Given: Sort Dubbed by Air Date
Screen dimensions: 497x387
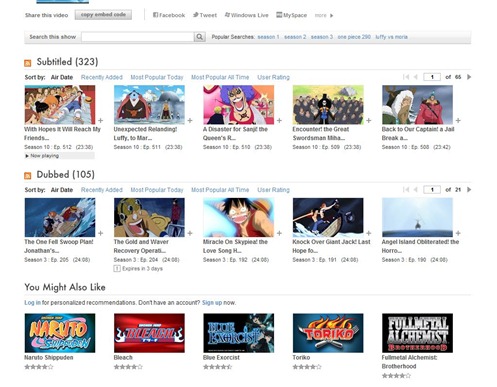Looking at the screenshot, I should [62, 190].
